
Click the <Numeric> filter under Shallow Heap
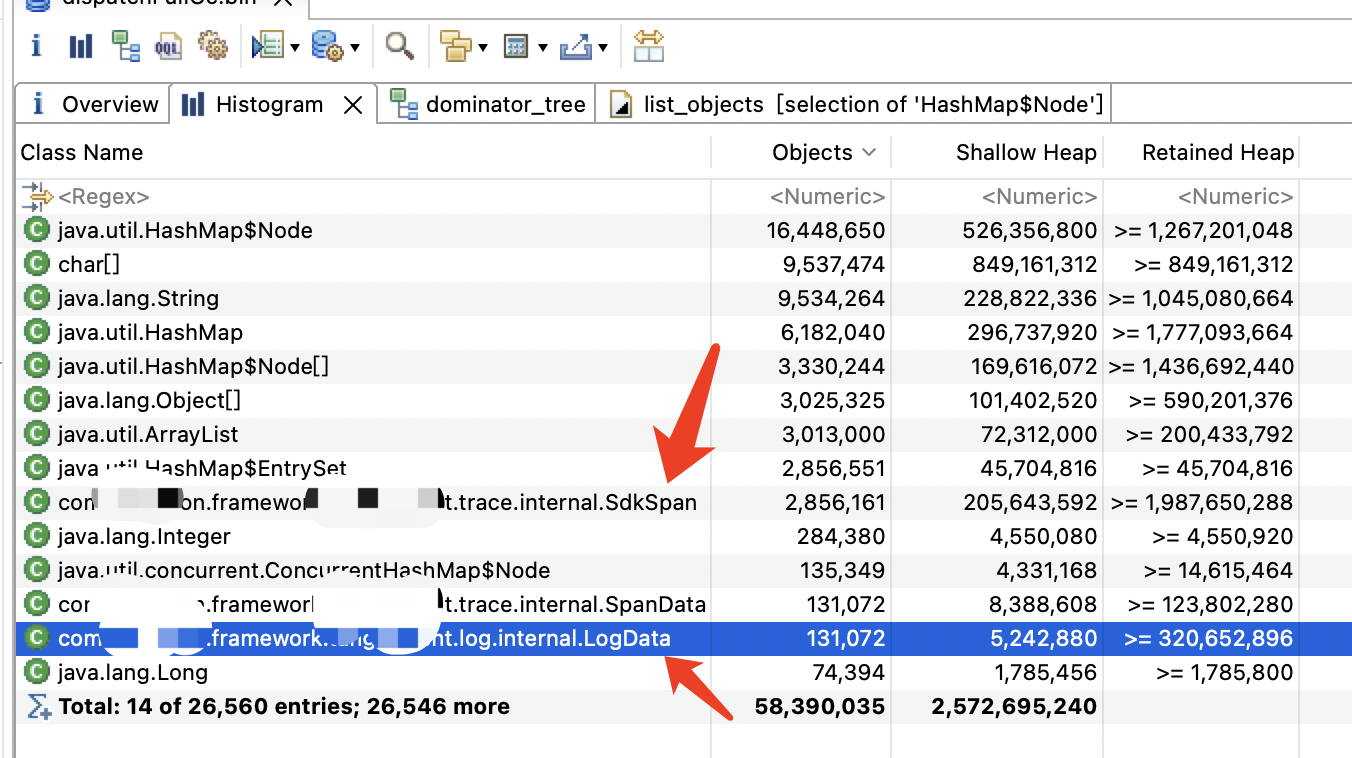click(x=1040, y=196)
